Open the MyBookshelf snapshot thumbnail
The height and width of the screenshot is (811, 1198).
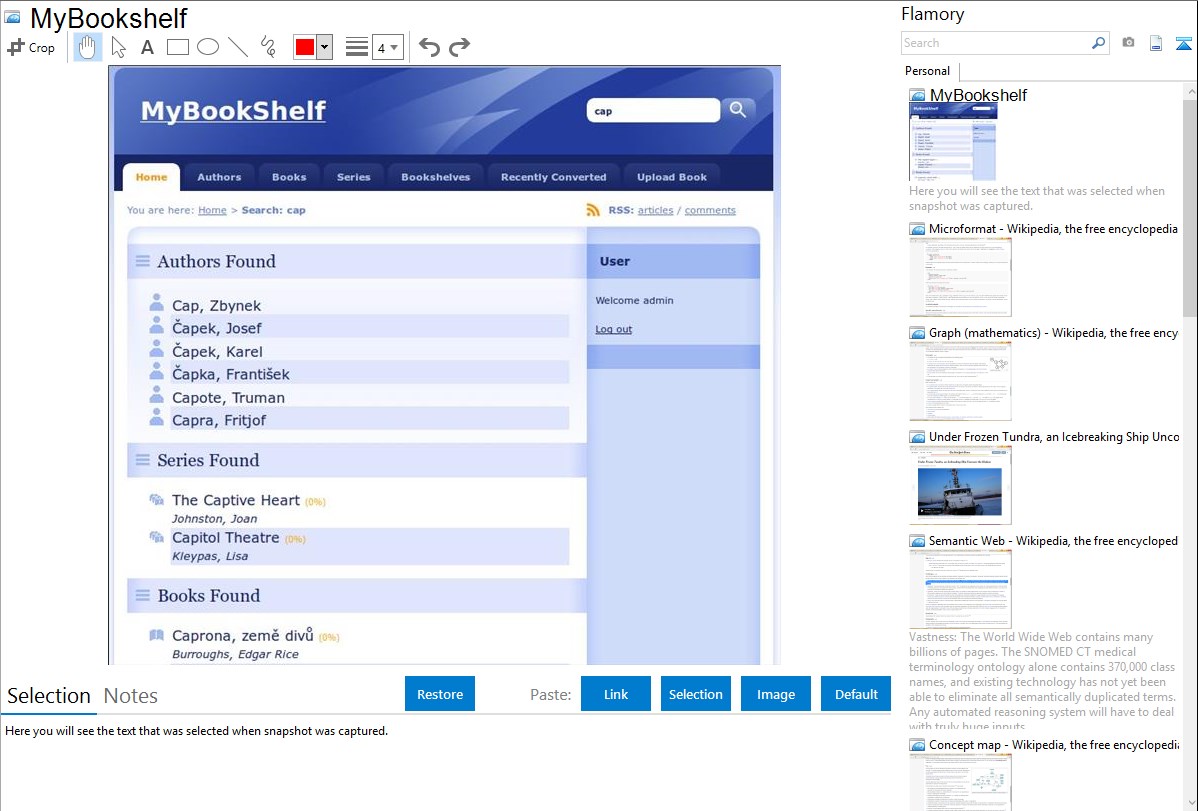pyautogui.click(x=953, y=142)
